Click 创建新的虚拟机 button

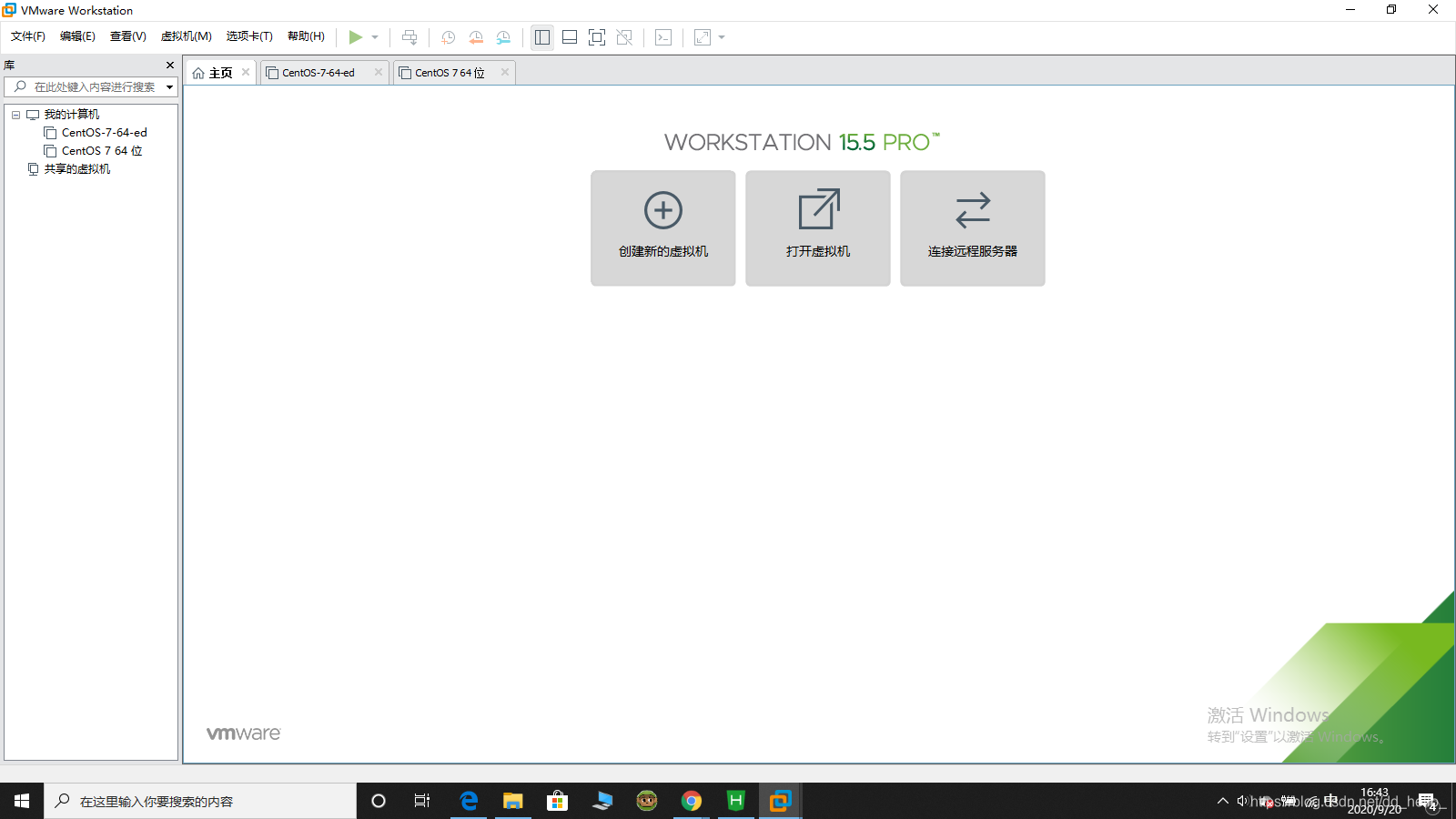pos(663,228)
